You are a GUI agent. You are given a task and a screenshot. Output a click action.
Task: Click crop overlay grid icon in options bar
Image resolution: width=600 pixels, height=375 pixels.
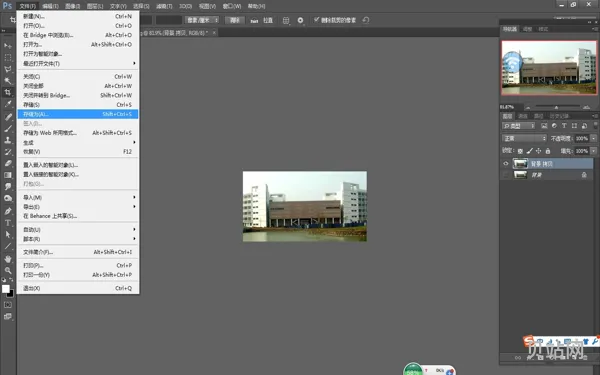(x=286, y=20)
